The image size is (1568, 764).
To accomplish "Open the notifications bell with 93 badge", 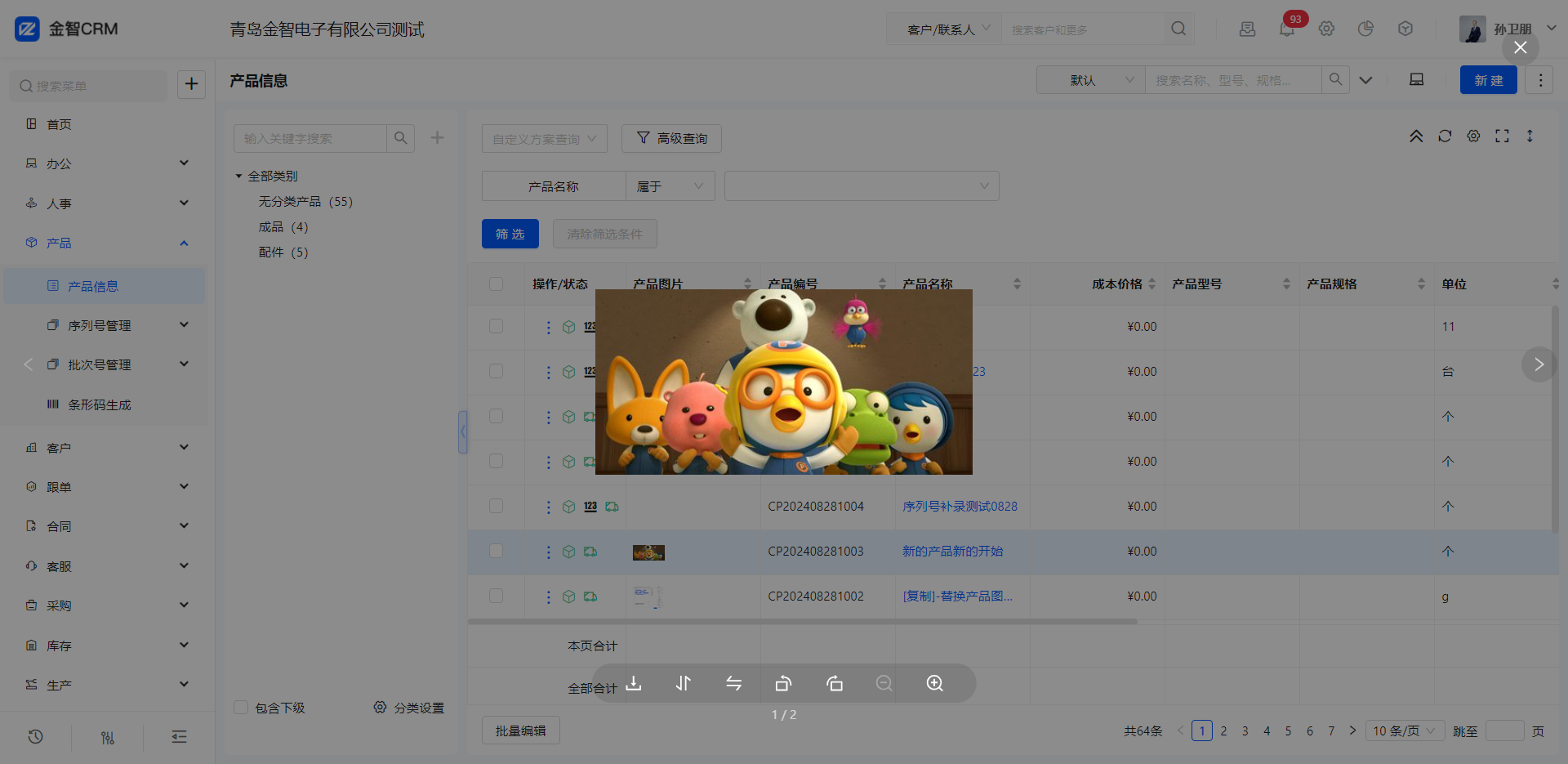I will tap(1288, 29).
